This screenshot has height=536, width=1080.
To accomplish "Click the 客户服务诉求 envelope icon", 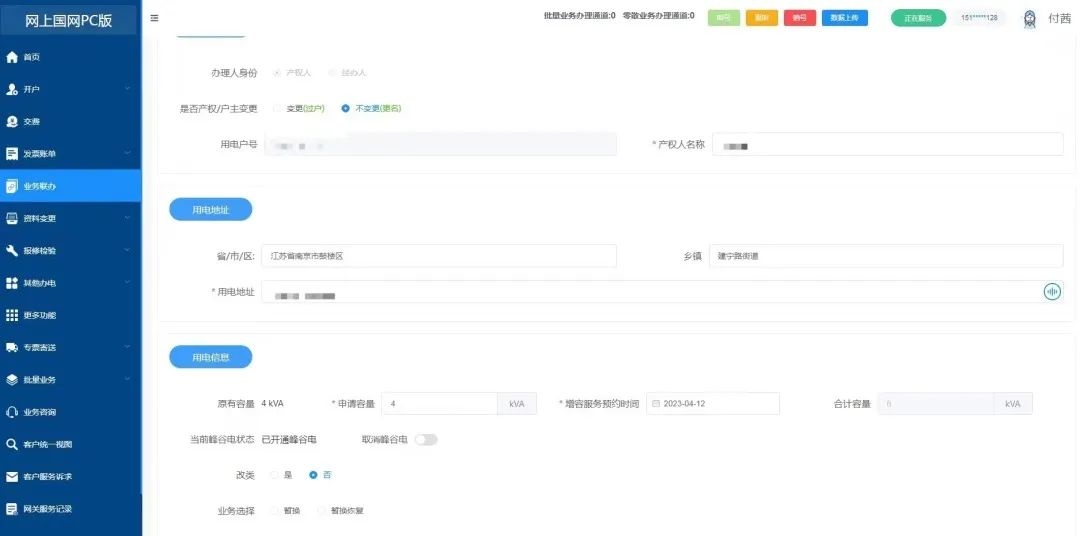I will coord(12,476).
